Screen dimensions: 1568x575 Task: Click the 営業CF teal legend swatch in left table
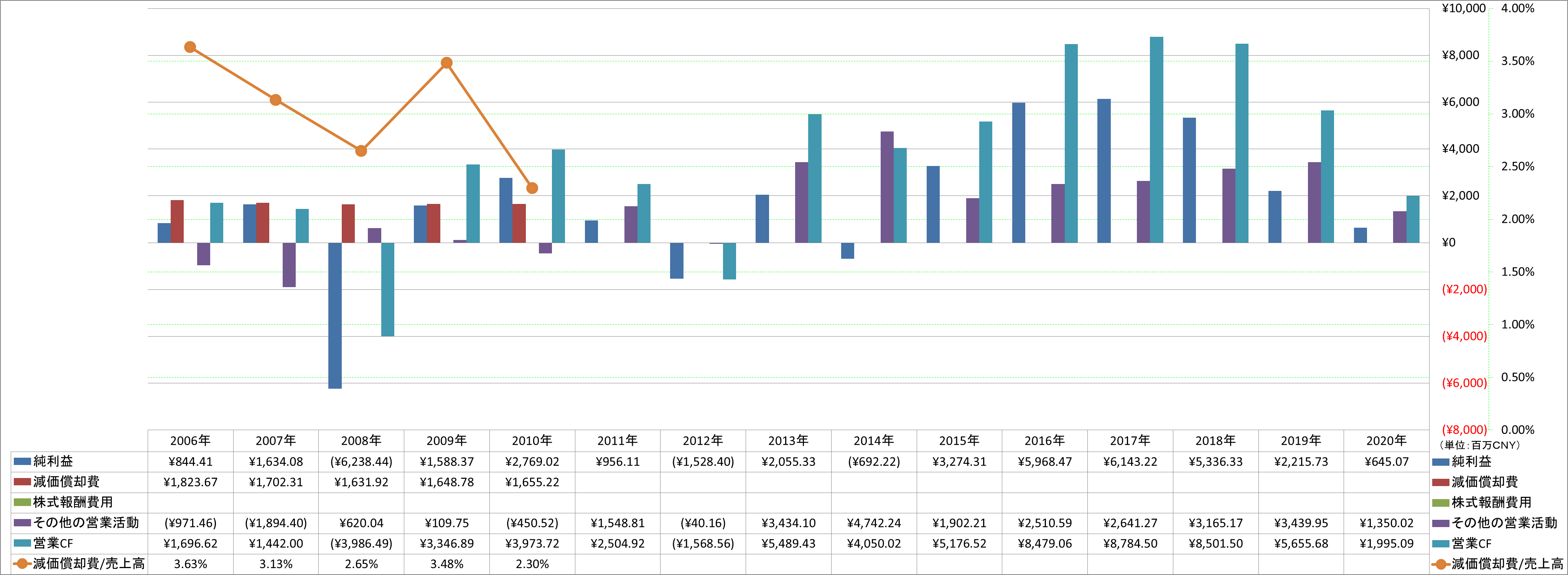[22, 543]
